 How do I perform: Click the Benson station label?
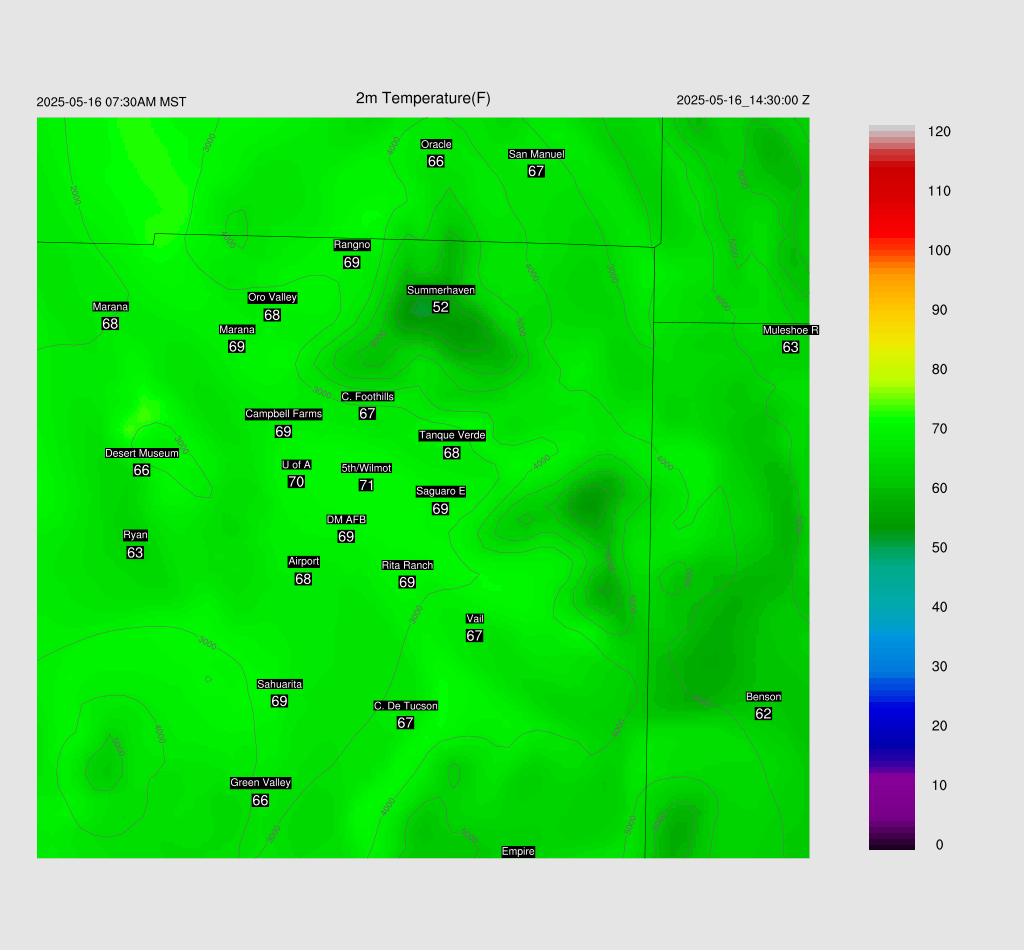point(763,697)
